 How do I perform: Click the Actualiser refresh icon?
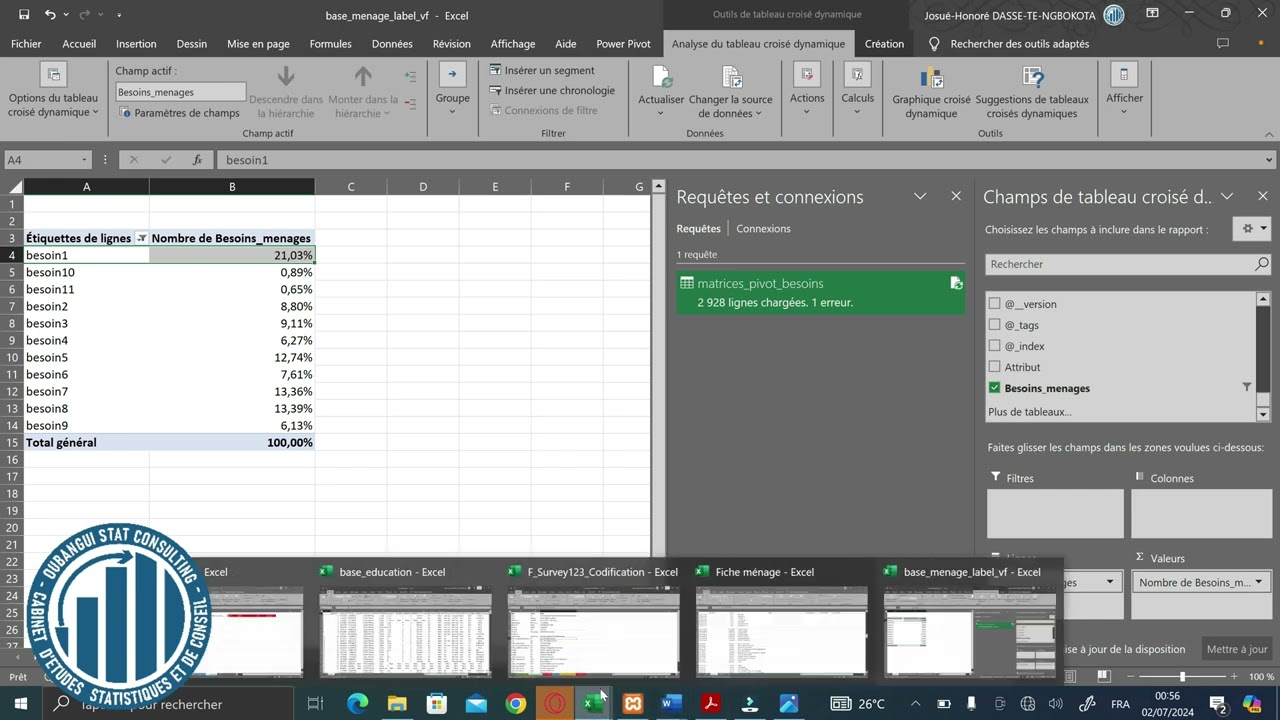(661, 78)
